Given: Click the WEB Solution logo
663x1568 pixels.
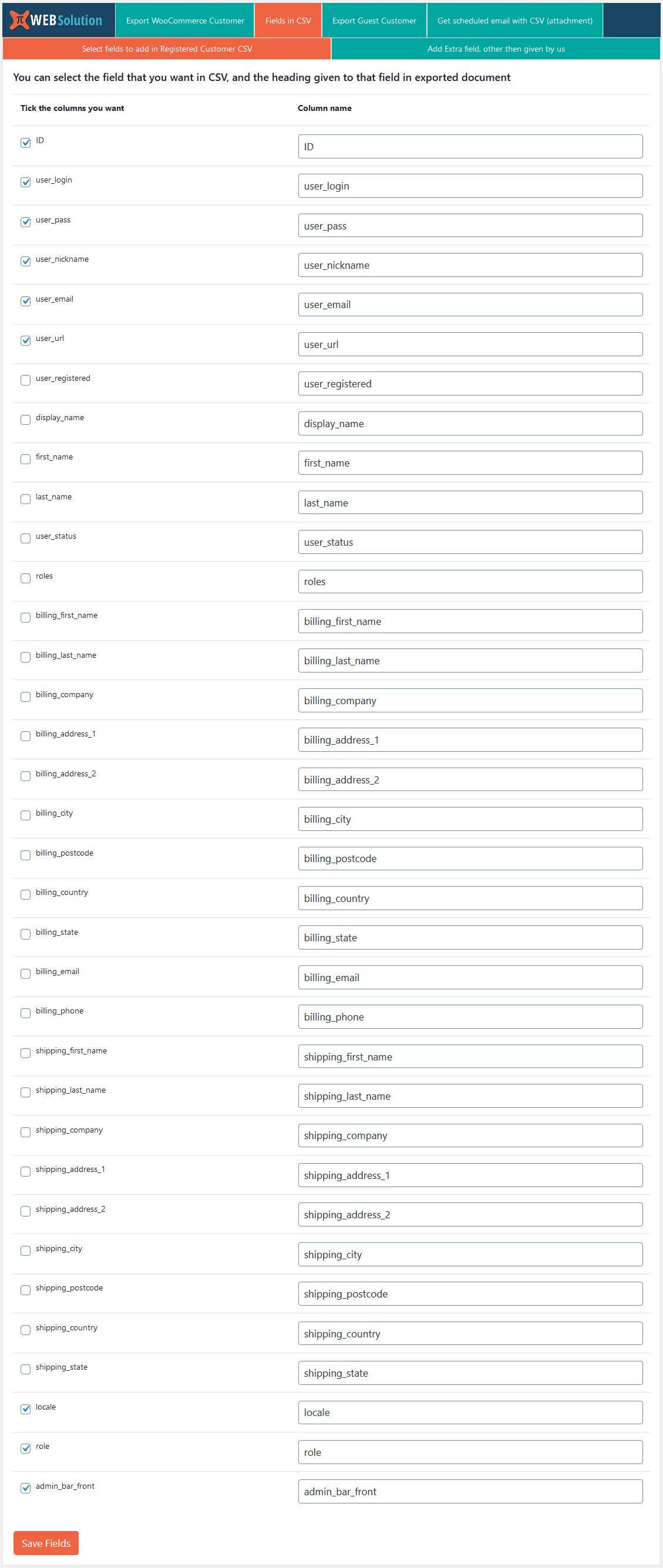Looking at the screenshot, I should point(57,20).
